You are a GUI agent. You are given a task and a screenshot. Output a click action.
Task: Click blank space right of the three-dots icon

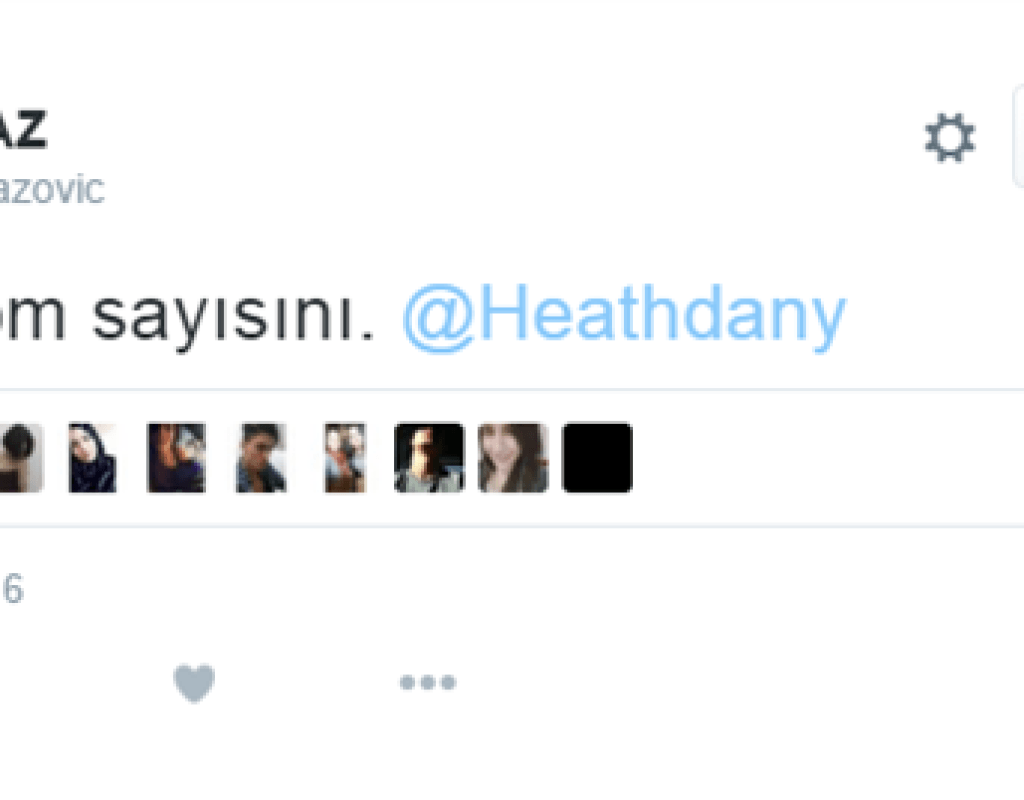coord(718,682)
